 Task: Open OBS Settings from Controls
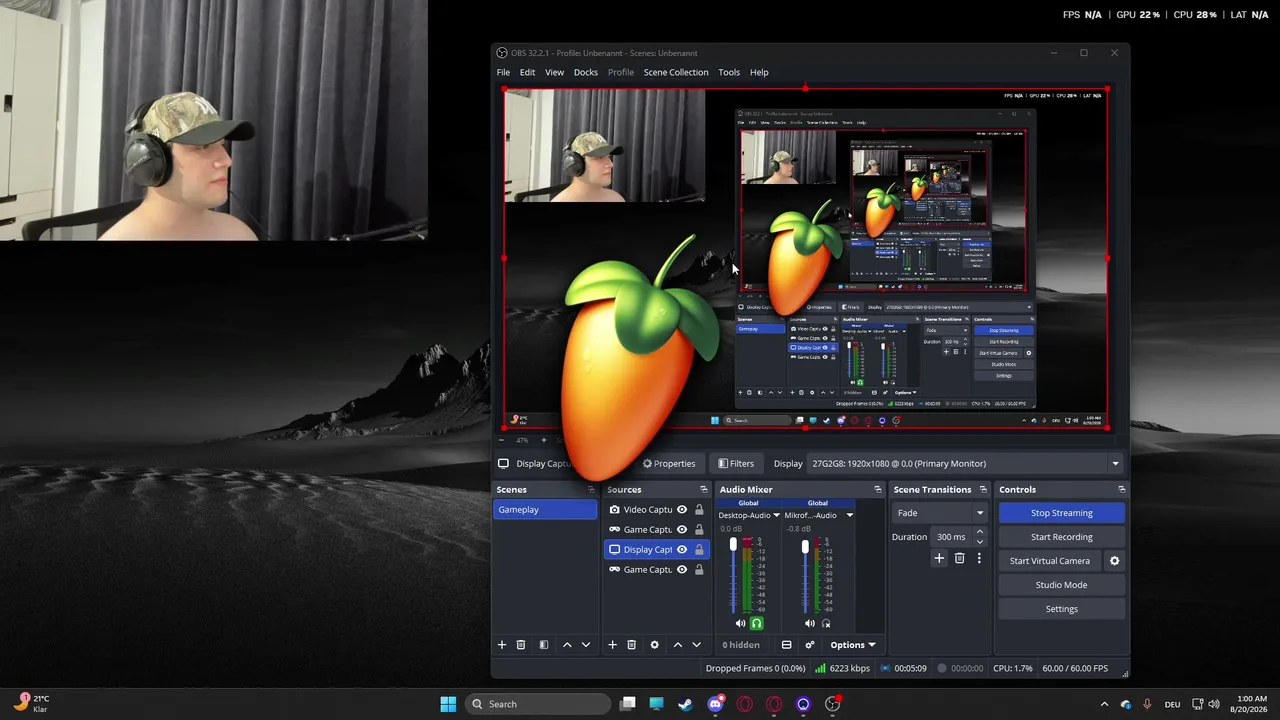1061,609
